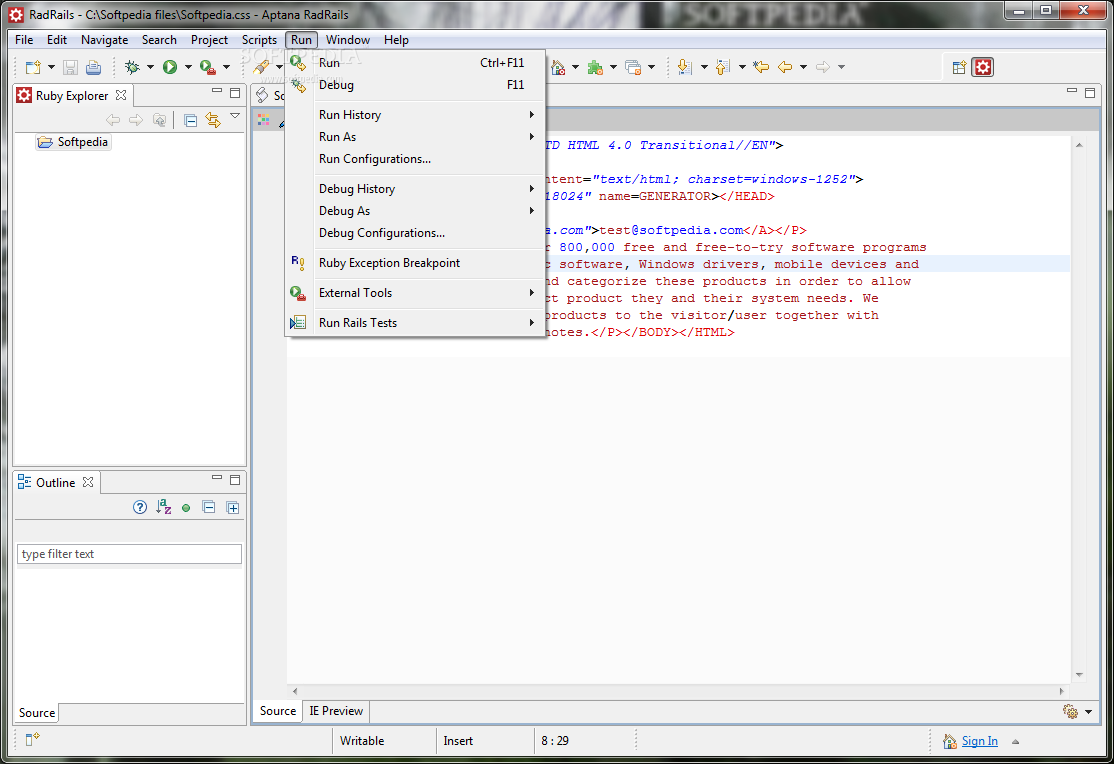Click the Previous Annotation up-arrow icon
Screen dimensions: 1114x764
click(723, 67)
